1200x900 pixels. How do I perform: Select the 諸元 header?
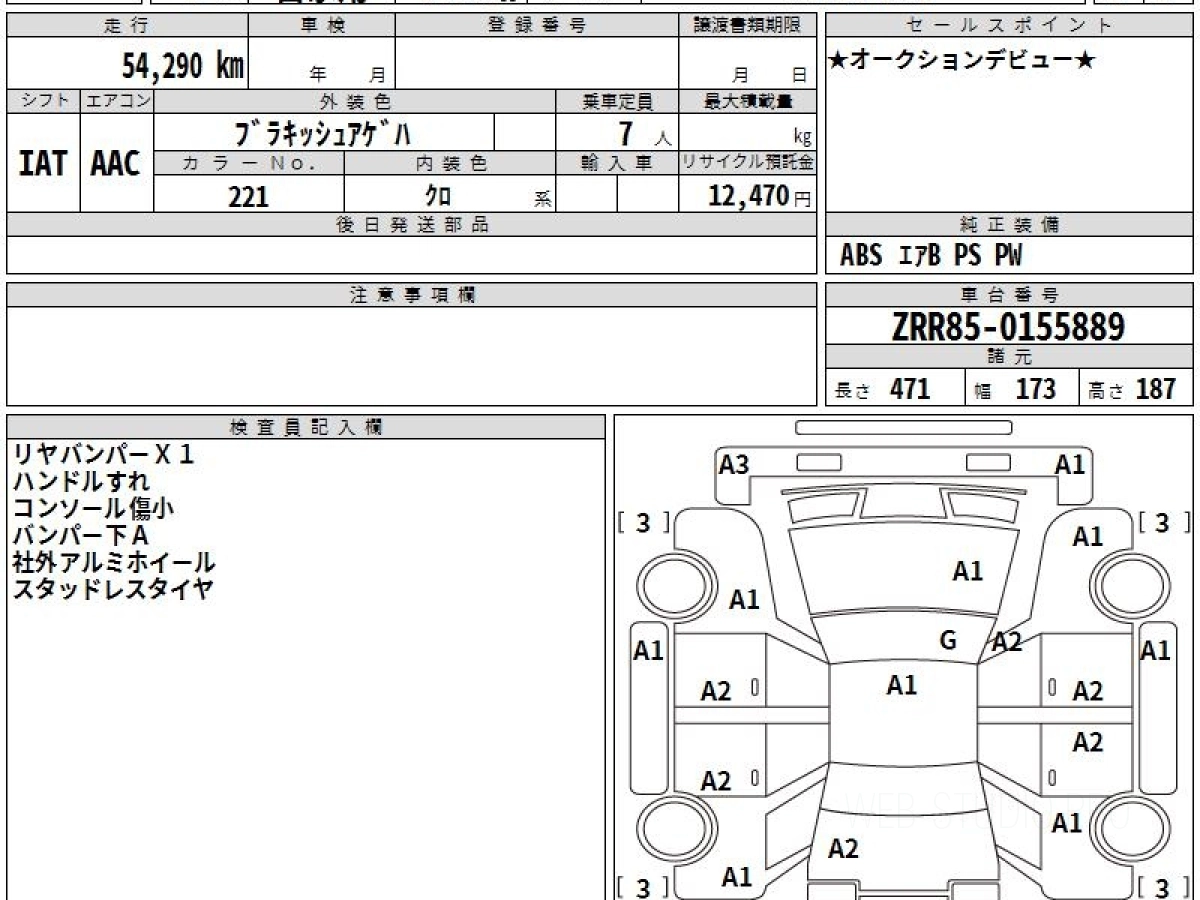(x=1010, y=357)
